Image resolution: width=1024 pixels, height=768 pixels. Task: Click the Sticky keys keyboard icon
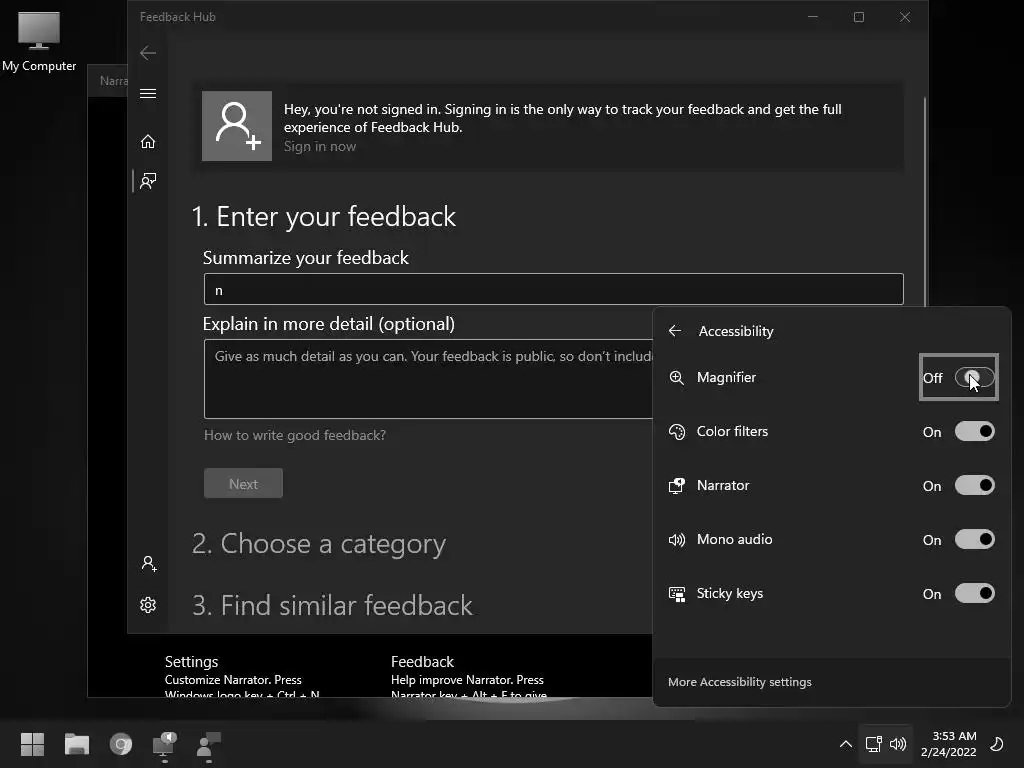point(677,594)
